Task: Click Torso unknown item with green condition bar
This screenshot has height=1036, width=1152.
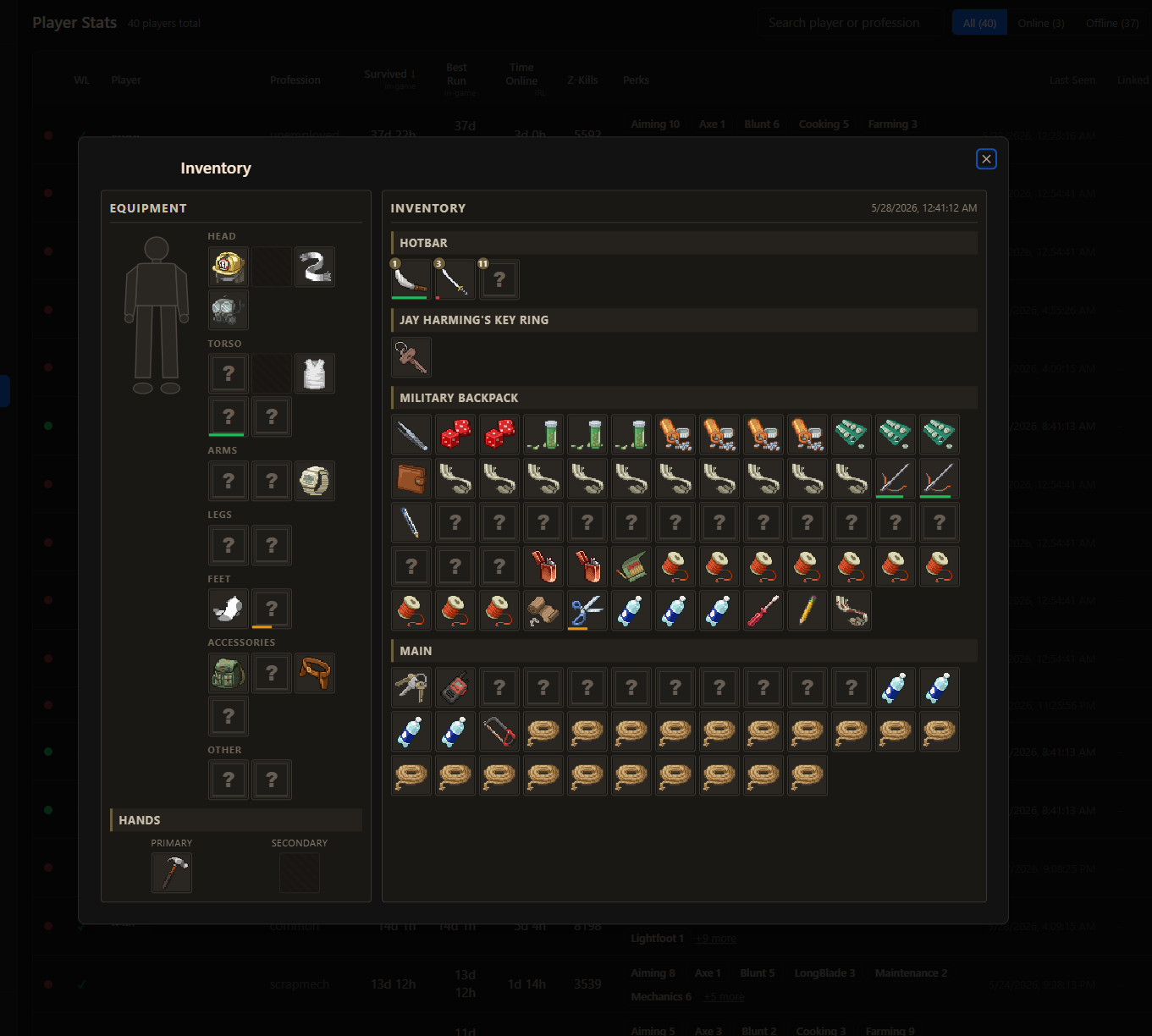Action: coord(229,416)
